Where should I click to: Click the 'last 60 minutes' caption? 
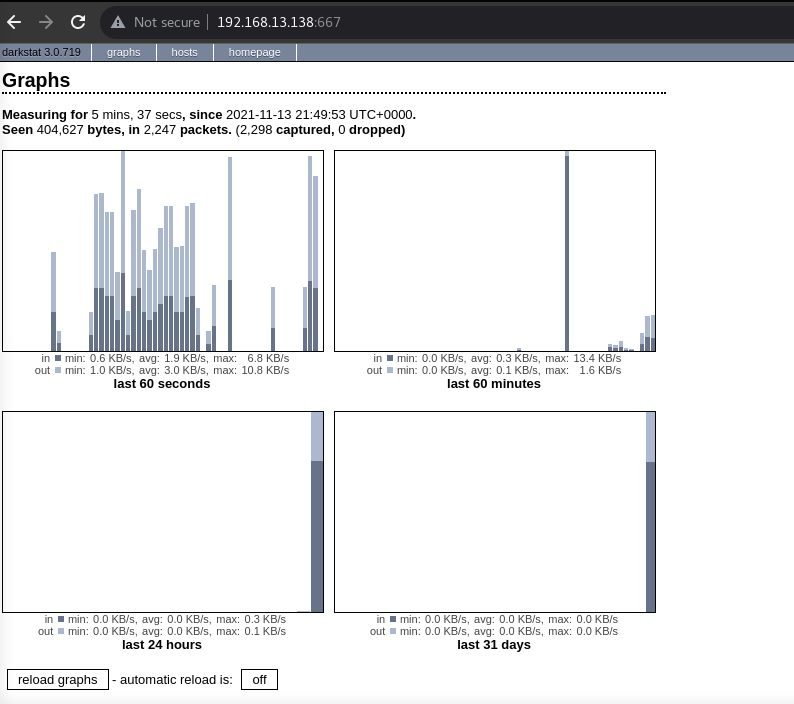click(x=494, y=384)
